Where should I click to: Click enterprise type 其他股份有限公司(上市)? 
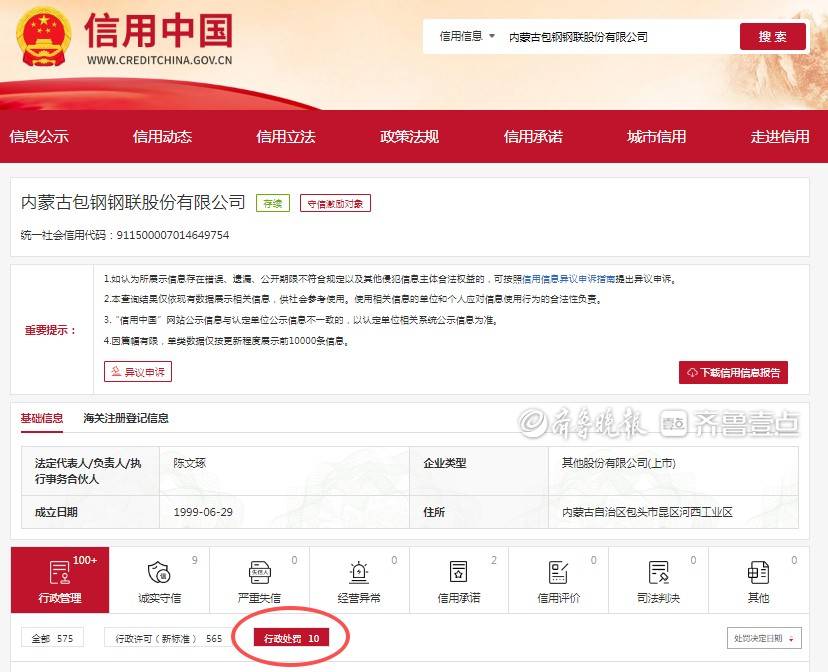point(618,463)
